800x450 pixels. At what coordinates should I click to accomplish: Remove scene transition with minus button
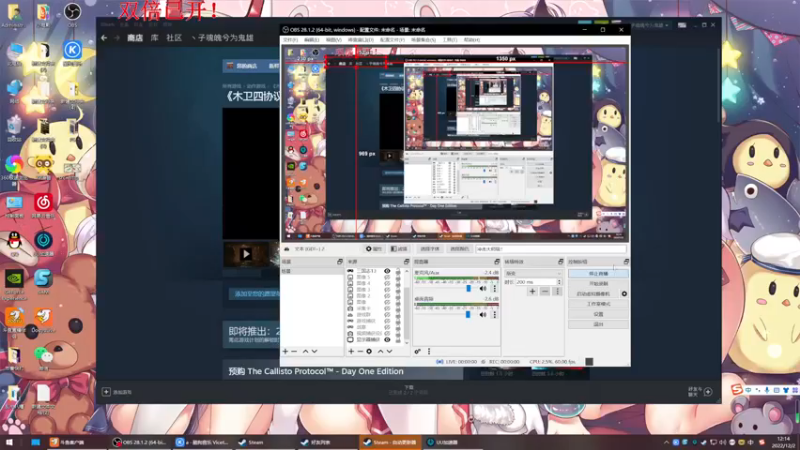pyautogui.click(x=544, y=291)
